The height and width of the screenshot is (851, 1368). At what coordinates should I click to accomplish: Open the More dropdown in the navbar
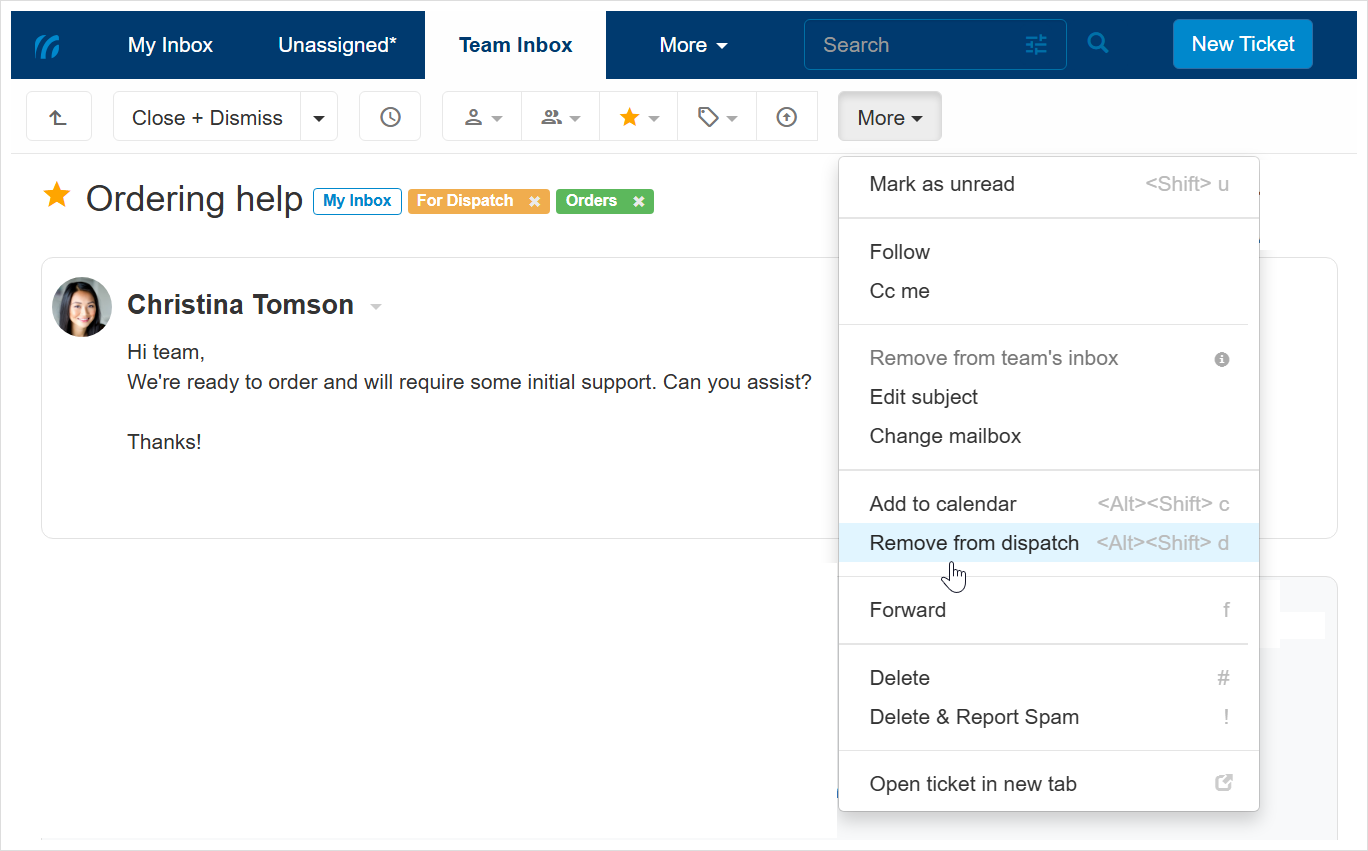692,44
